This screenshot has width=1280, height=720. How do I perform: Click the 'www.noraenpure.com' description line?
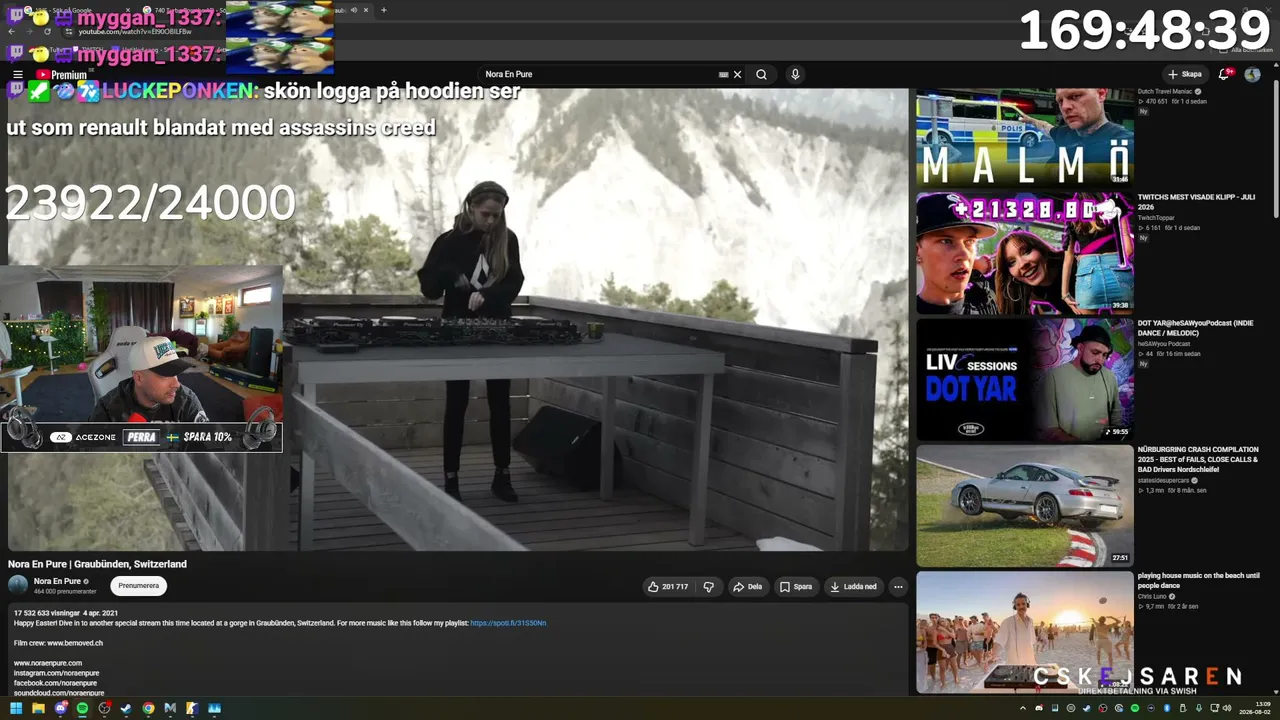[48, 663]
